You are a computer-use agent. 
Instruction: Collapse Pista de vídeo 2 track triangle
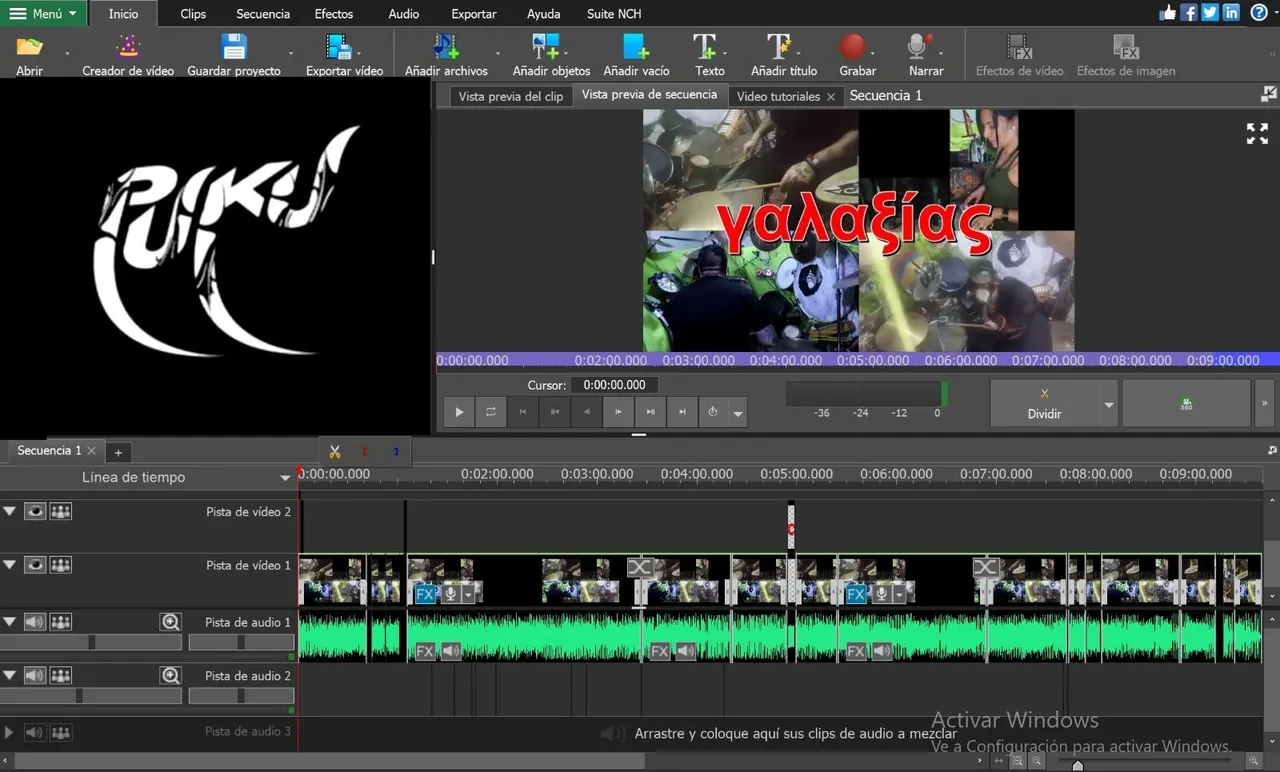click(10, 511)
